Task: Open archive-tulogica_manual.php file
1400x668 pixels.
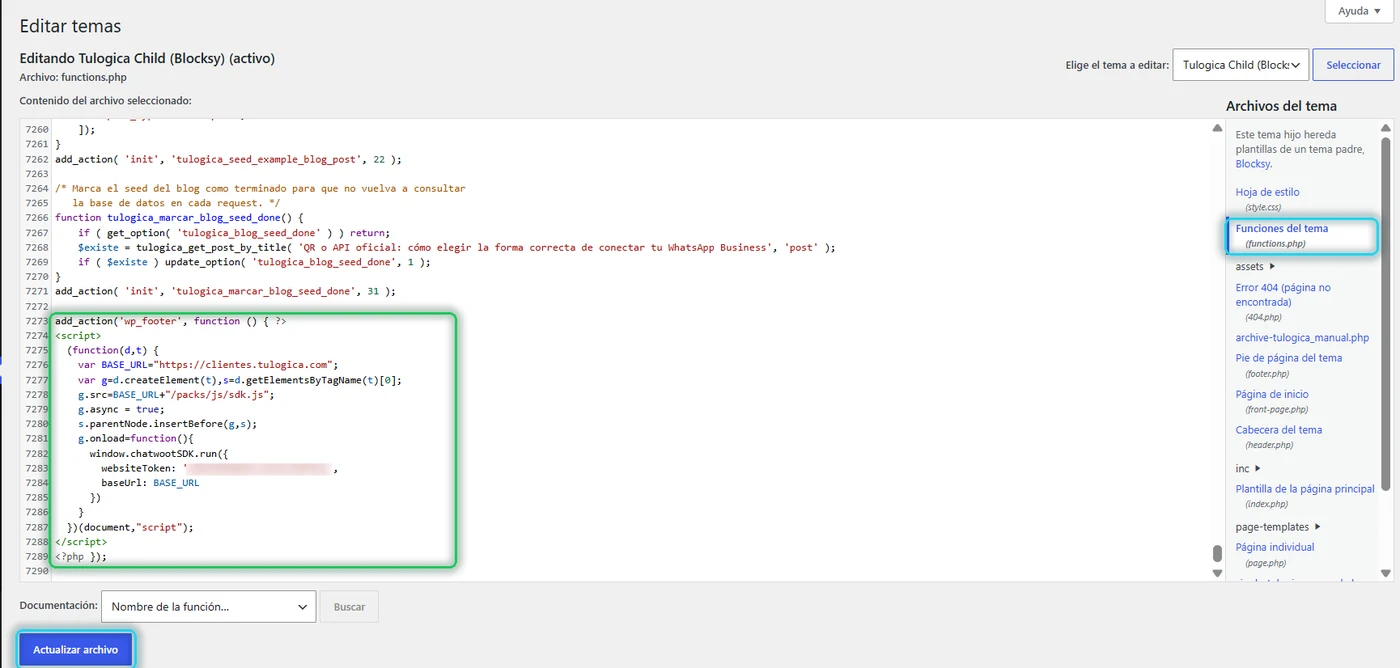Action: pos(1302,338)
